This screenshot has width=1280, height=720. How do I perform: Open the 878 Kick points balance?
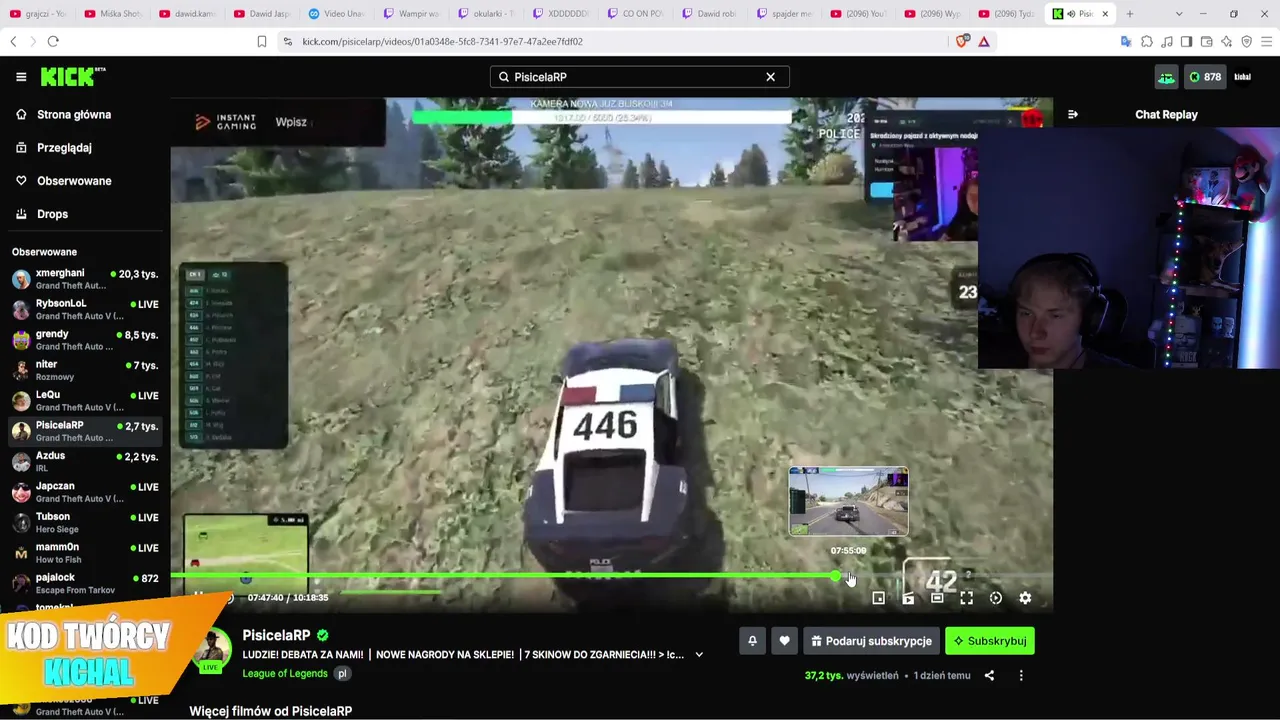[1204, 77]
